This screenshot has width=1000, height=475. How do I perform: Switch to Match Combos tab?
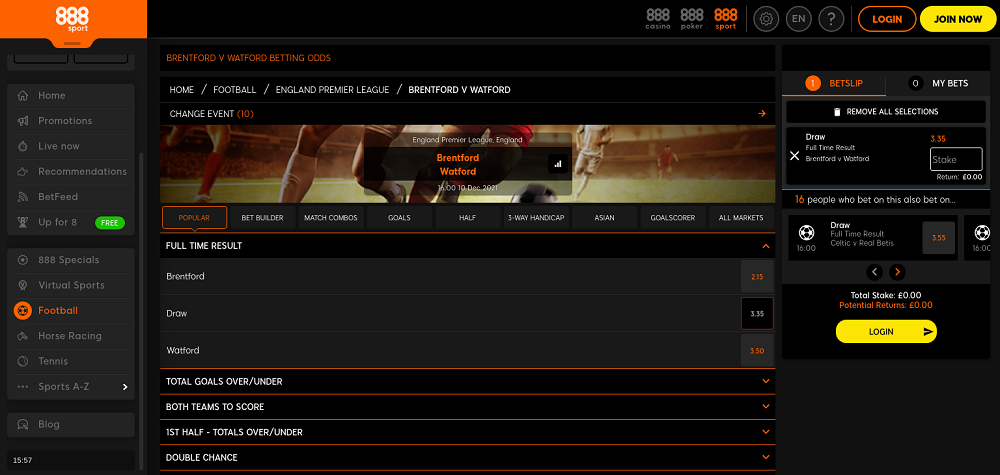tap(331, 217)
